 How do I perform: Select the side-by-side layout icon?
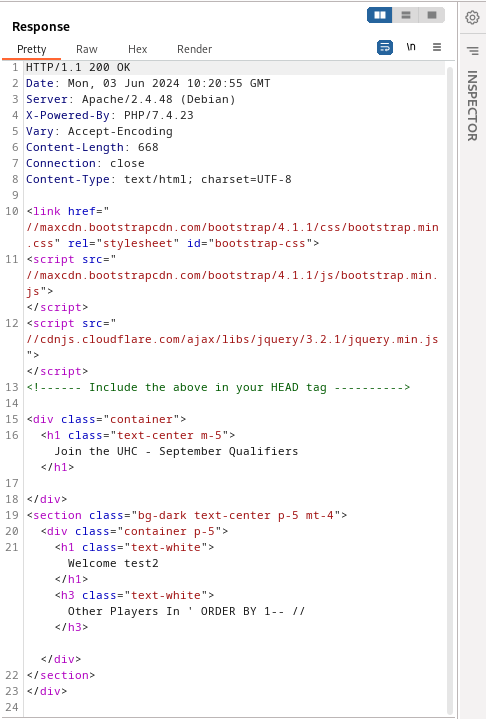[380, 15]
